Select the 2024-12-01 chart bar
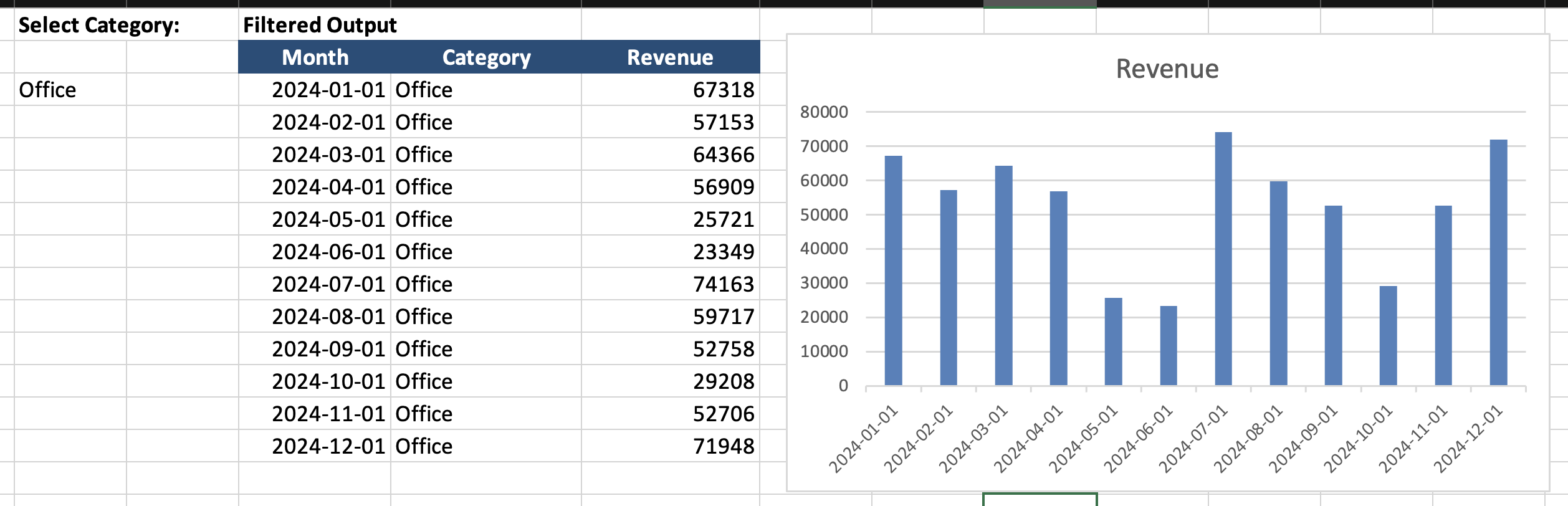Image resolution: width=1568 pixels, height=506 pixels. [x=1498, y=262]
